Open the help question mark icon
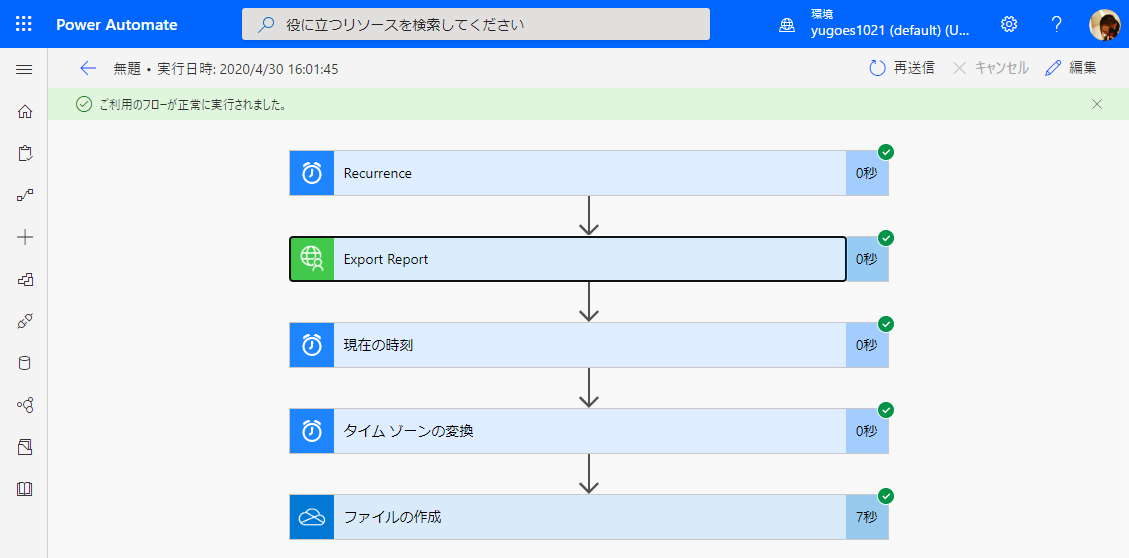This screenshot has width=1129, height=558. 1056,24
